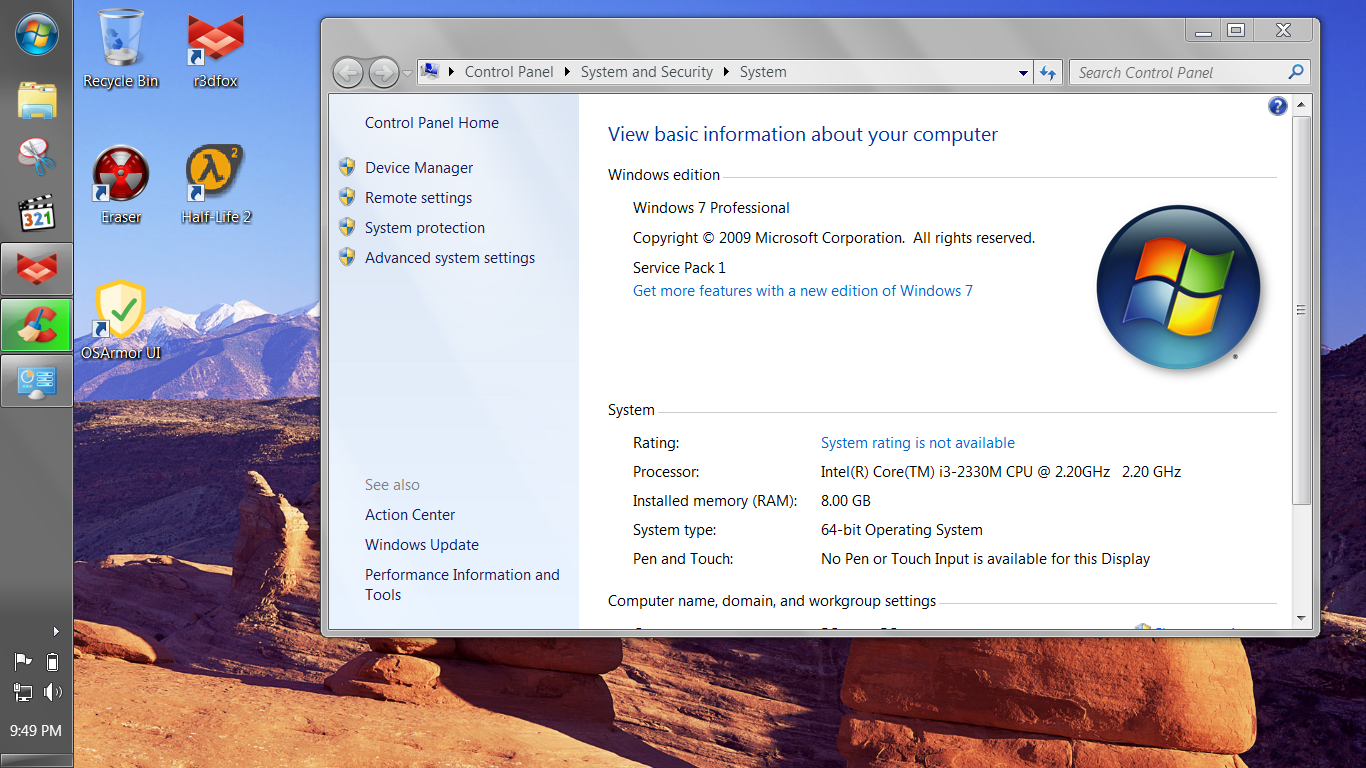This screenshot has height=768, width=1366.
Task: Open Device Manager
Action: (419, 168)
